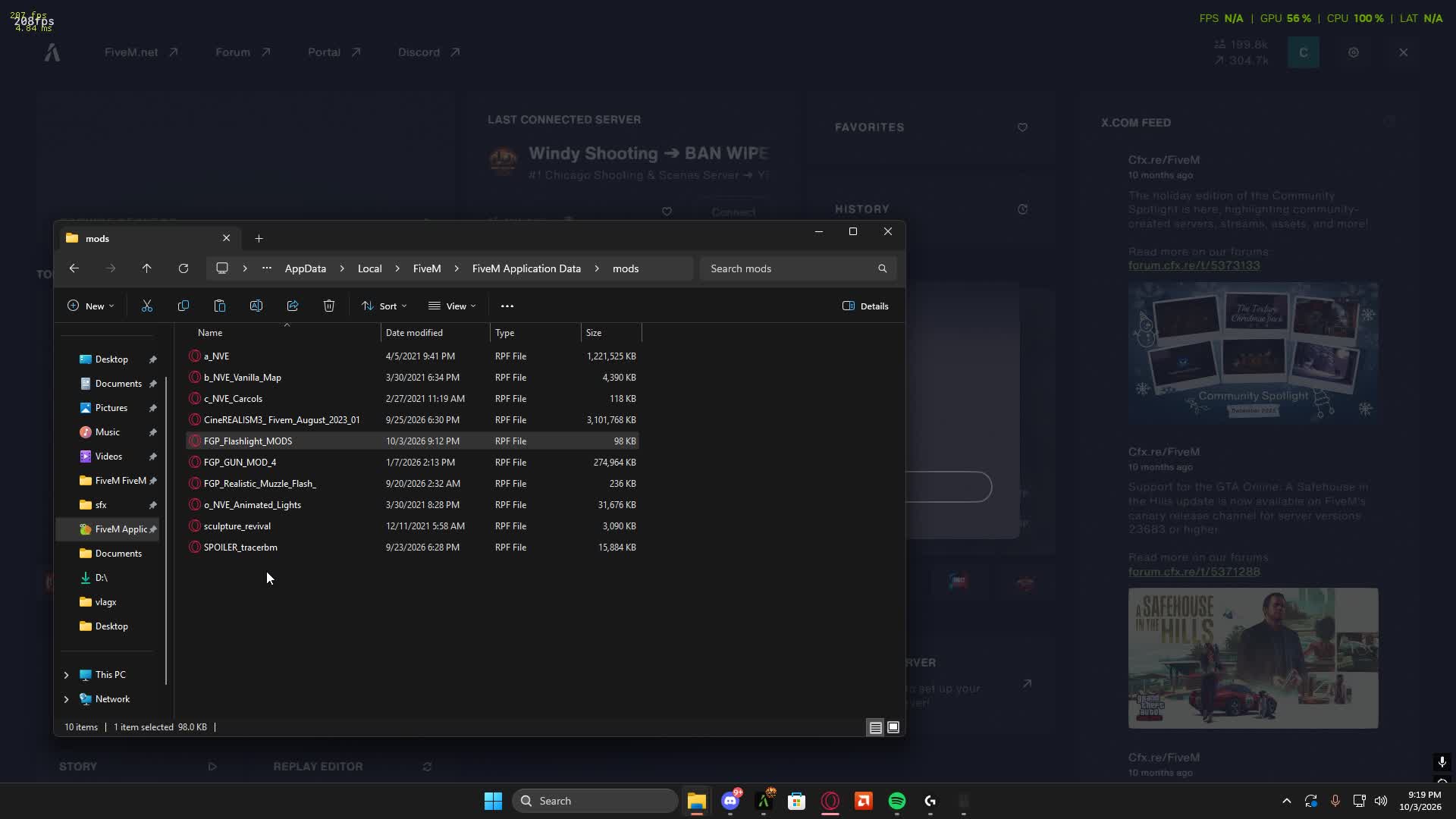Toggle the Details pane button
This screenshot has width=1456, height=819.
pos(865,306)
